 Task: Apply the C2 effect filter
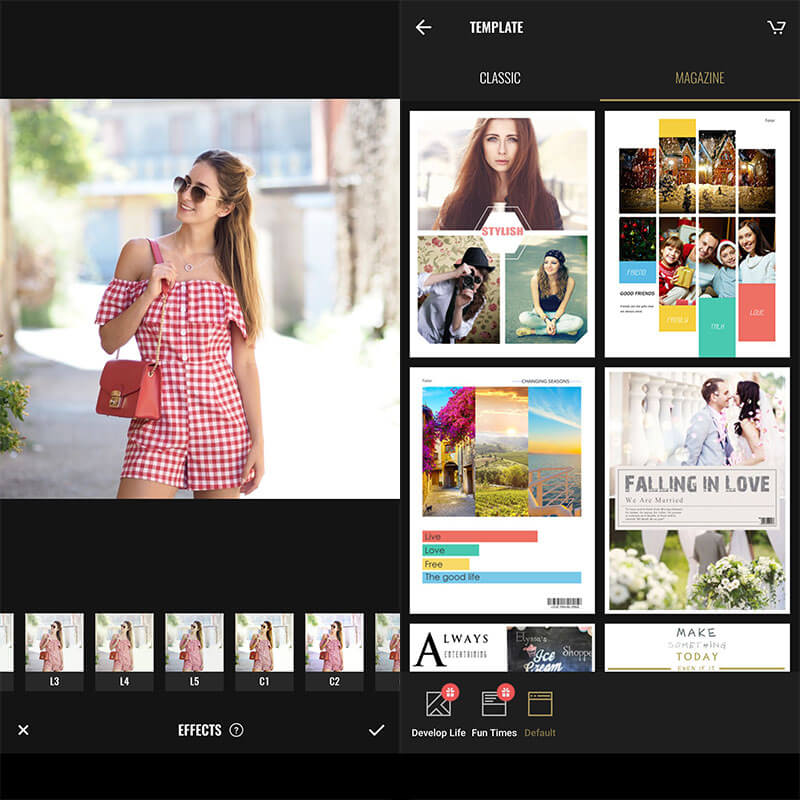(334, 650)
